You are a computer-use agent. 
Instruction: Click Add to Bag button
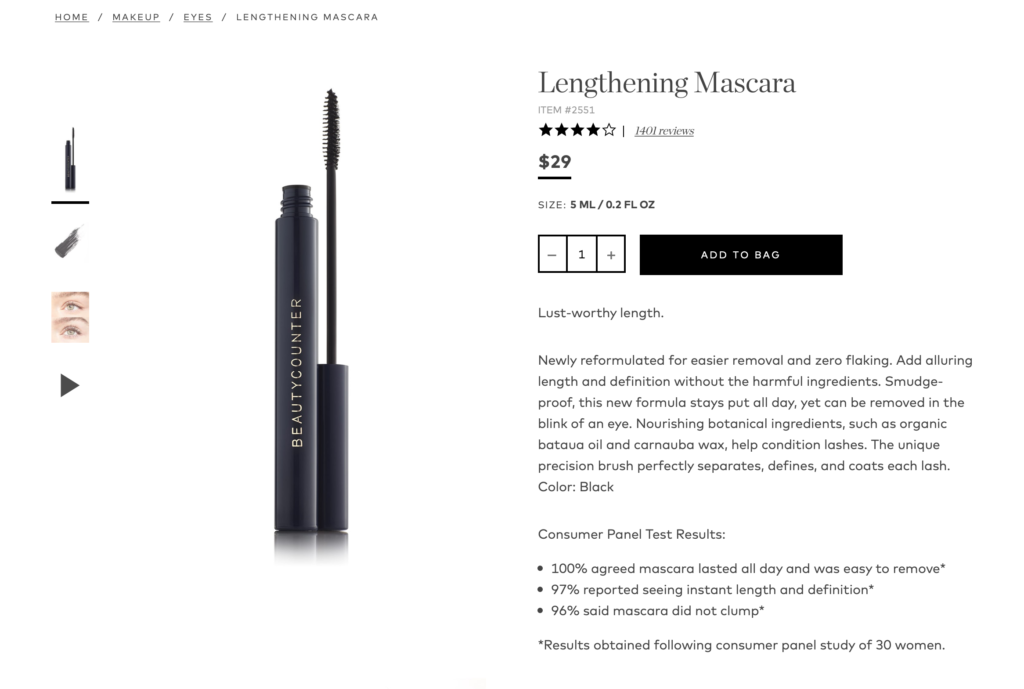741,255
